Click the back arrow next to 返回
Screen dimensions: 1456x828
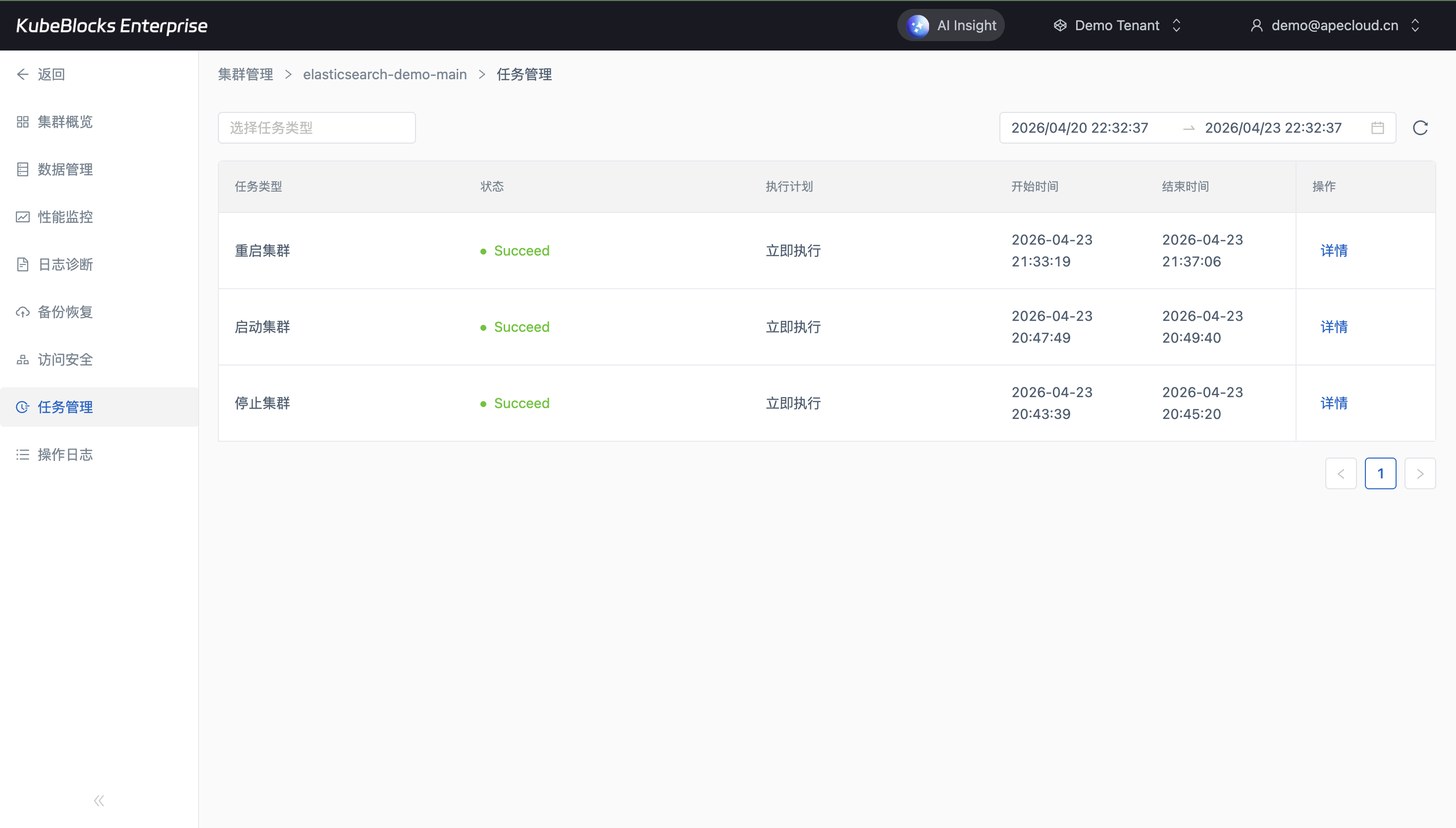[x=23, y=74]
